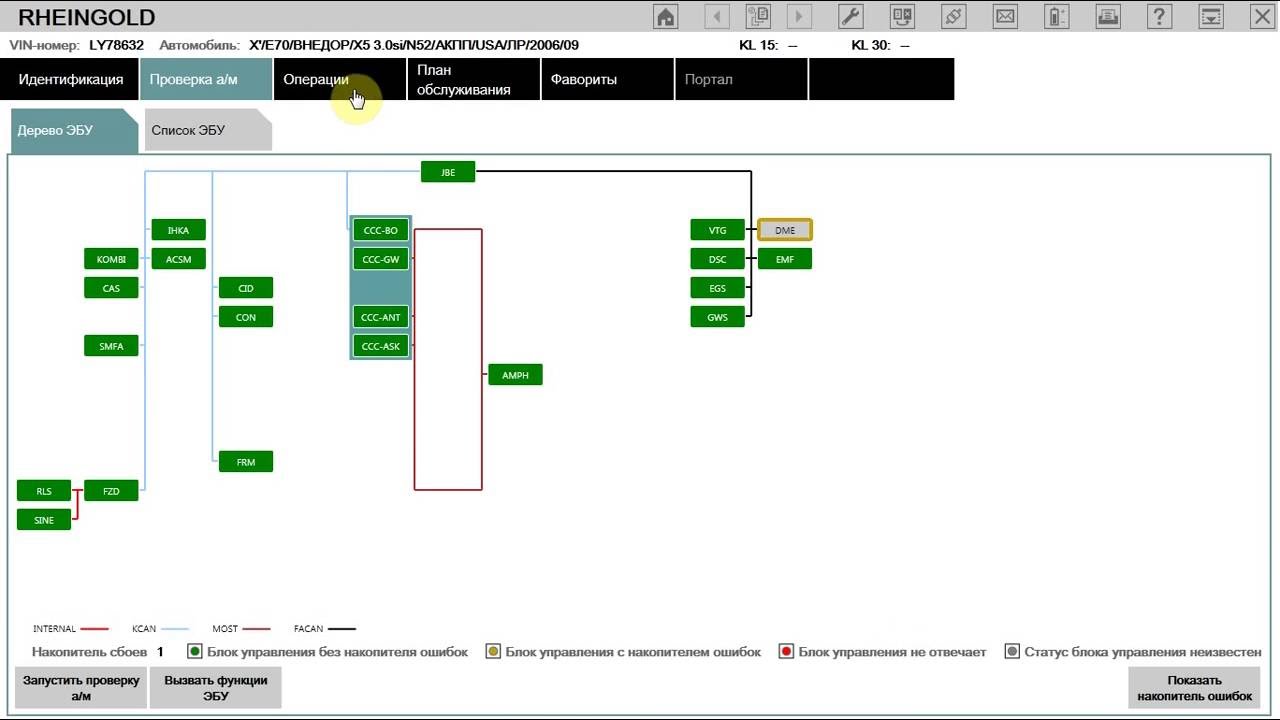Select the GWS control unit
The image size is (1280, 720).
(x=718, y=317)
